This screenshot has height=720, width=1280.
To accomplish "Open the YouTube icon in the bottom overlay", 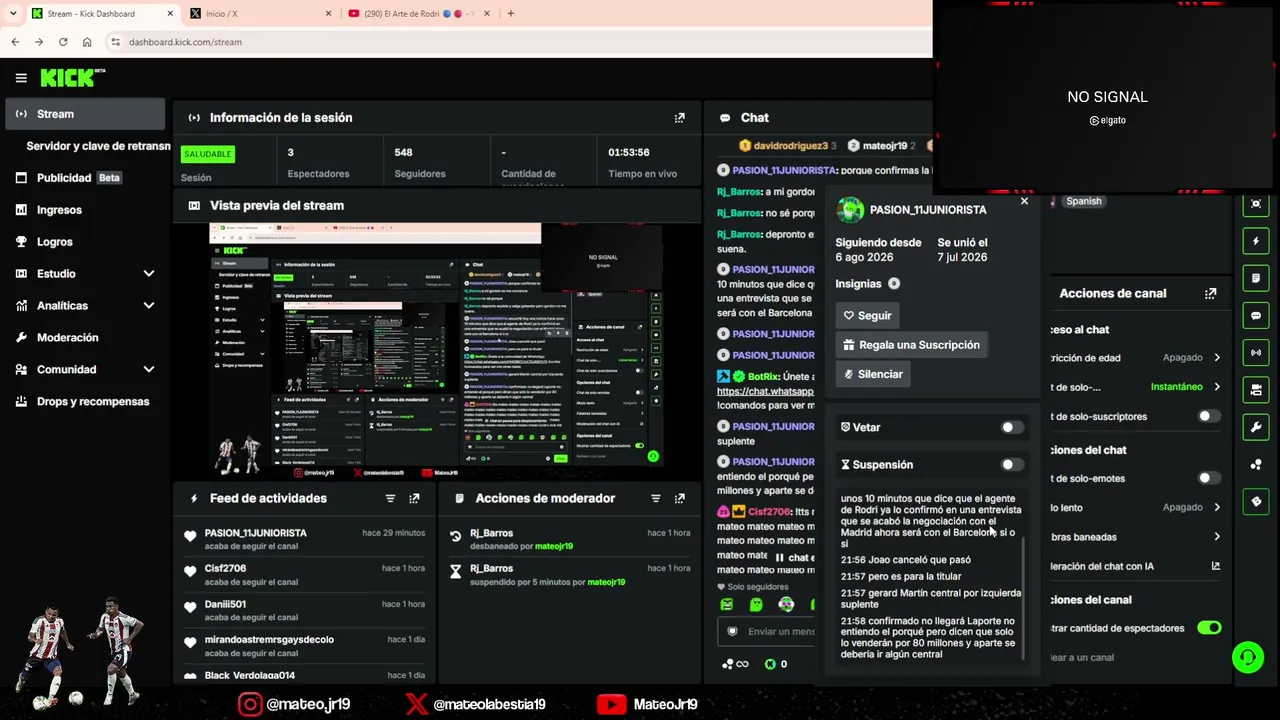I will coord(611,704).
